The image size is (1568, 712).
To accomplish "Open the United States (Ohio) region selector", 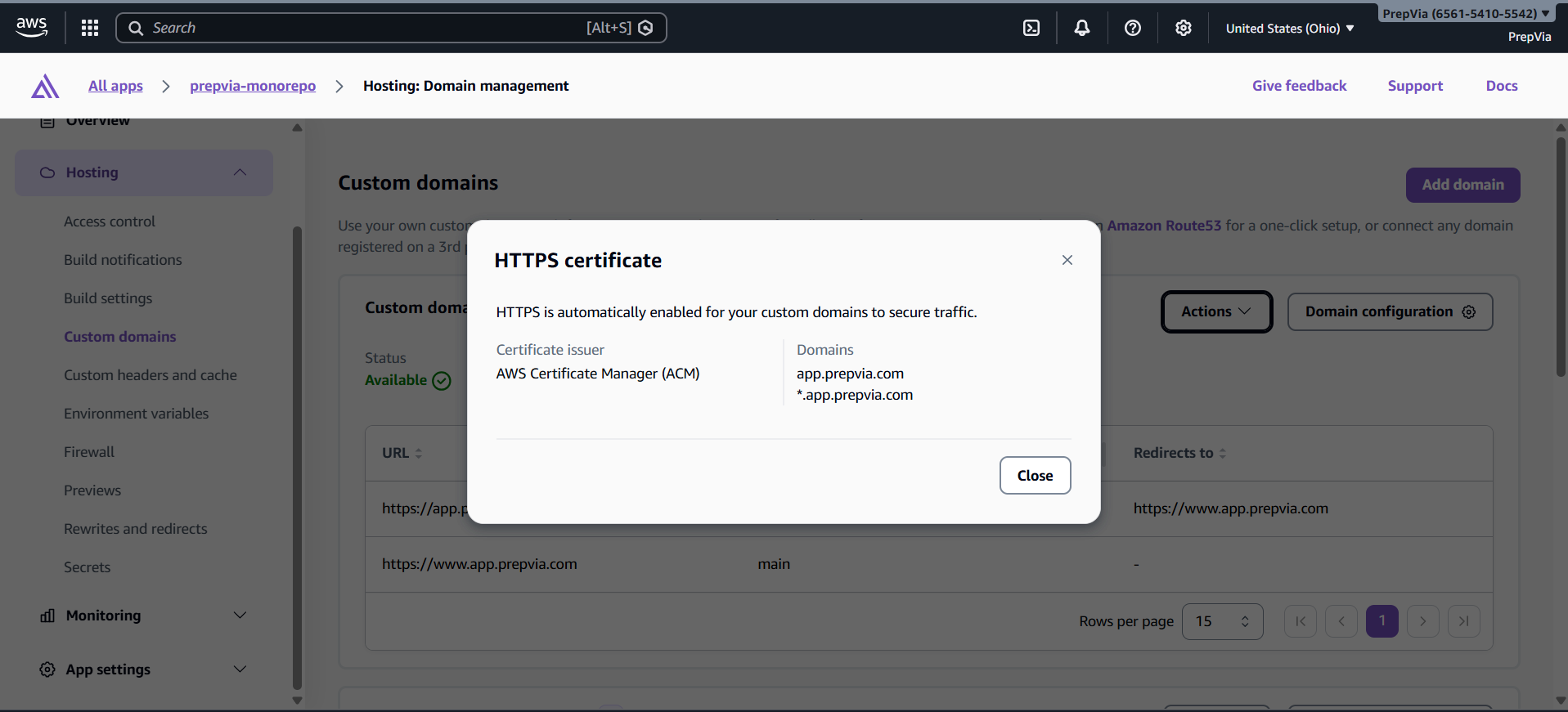I will click(1290, 29).
